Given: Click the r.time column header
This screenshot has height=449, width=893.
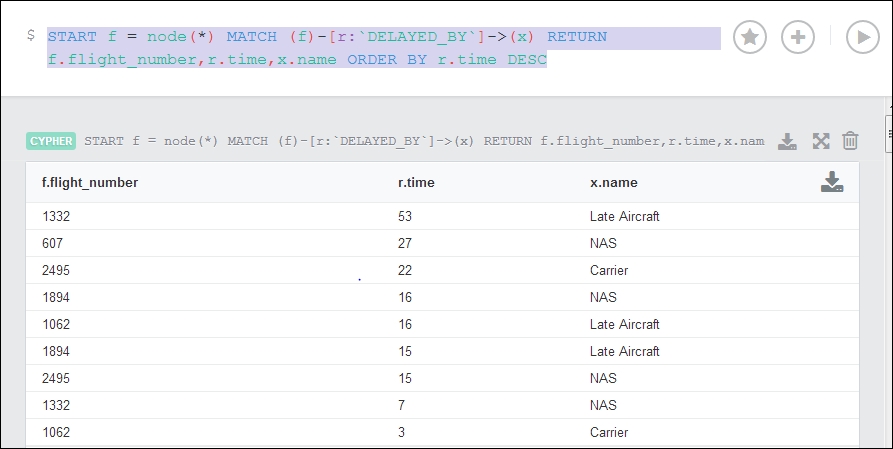Looking at the screenshot, I should (416, 182).
